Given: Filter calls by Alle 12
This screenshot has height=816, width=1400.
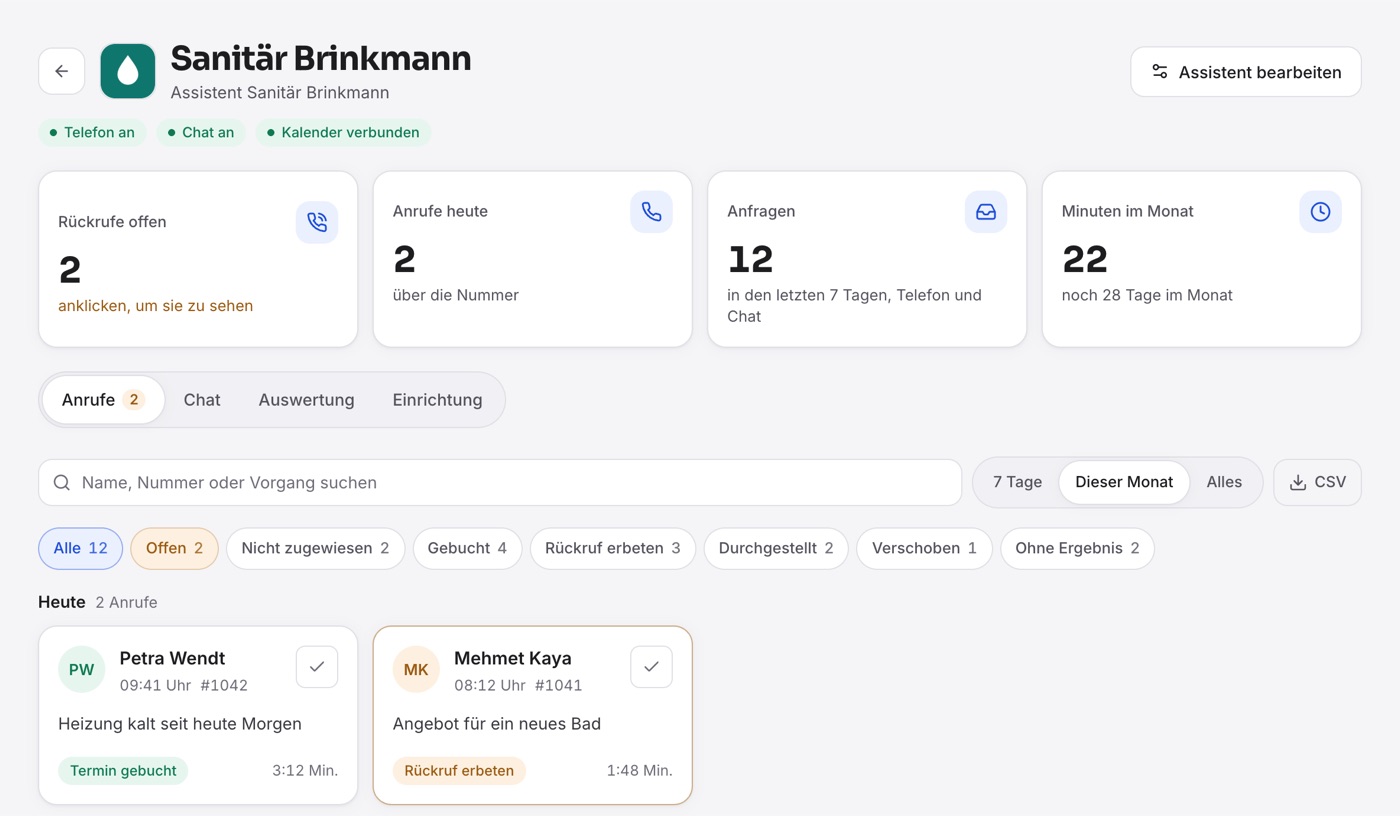Looking at the screenshot, I should point(80,548).
